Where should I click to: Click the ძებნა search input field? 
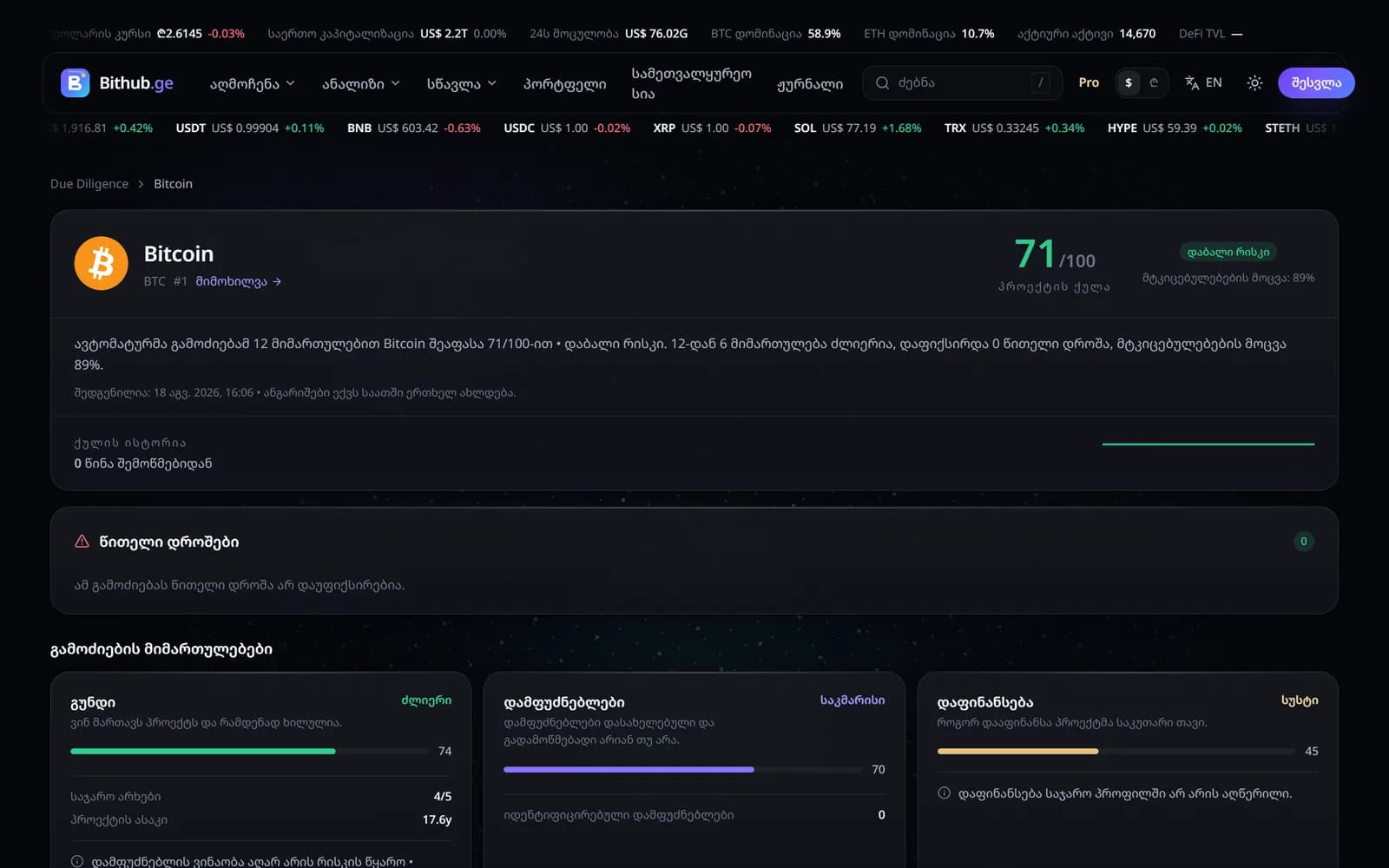962,82
